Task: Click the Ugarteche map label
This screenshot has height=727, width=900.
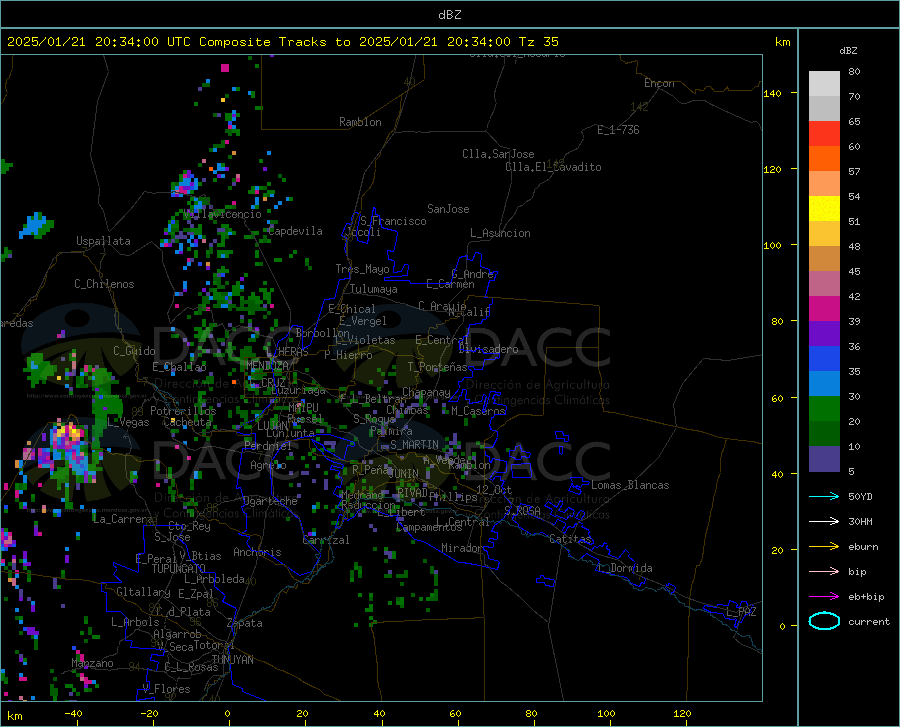Action: 270,501
